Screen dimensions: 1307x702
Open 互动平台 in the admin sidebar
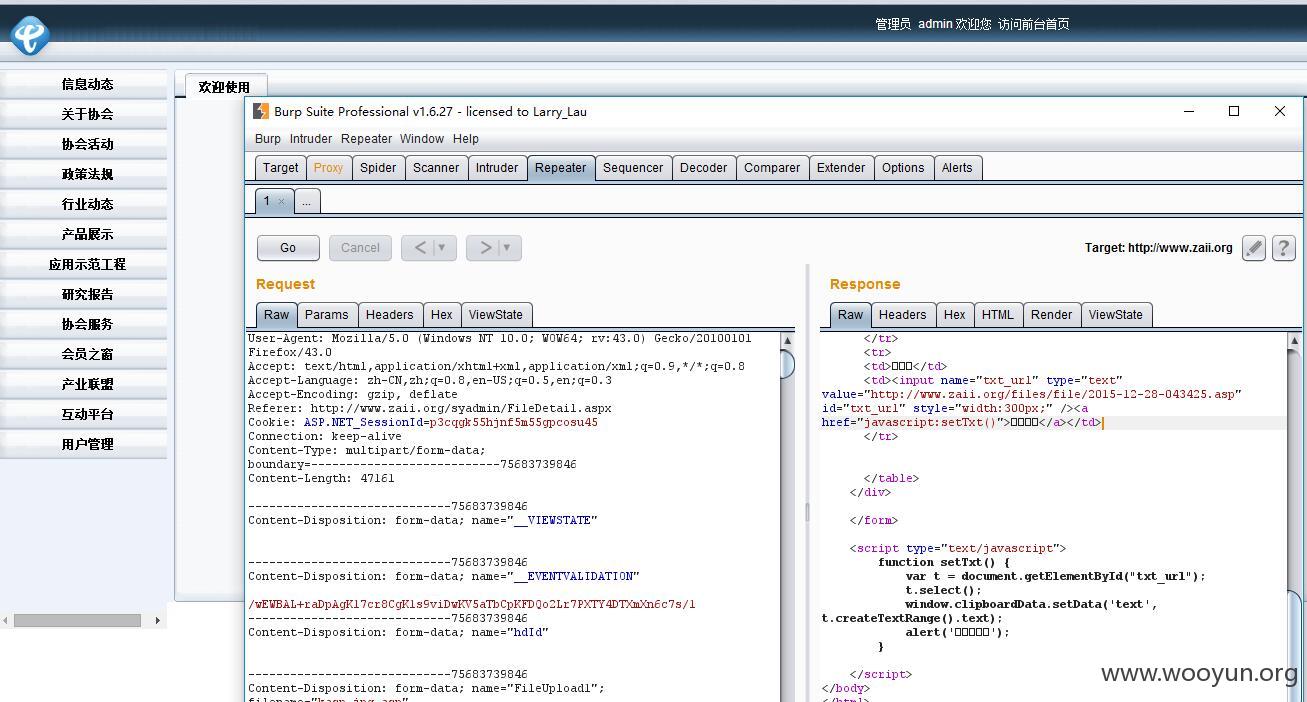84,414
